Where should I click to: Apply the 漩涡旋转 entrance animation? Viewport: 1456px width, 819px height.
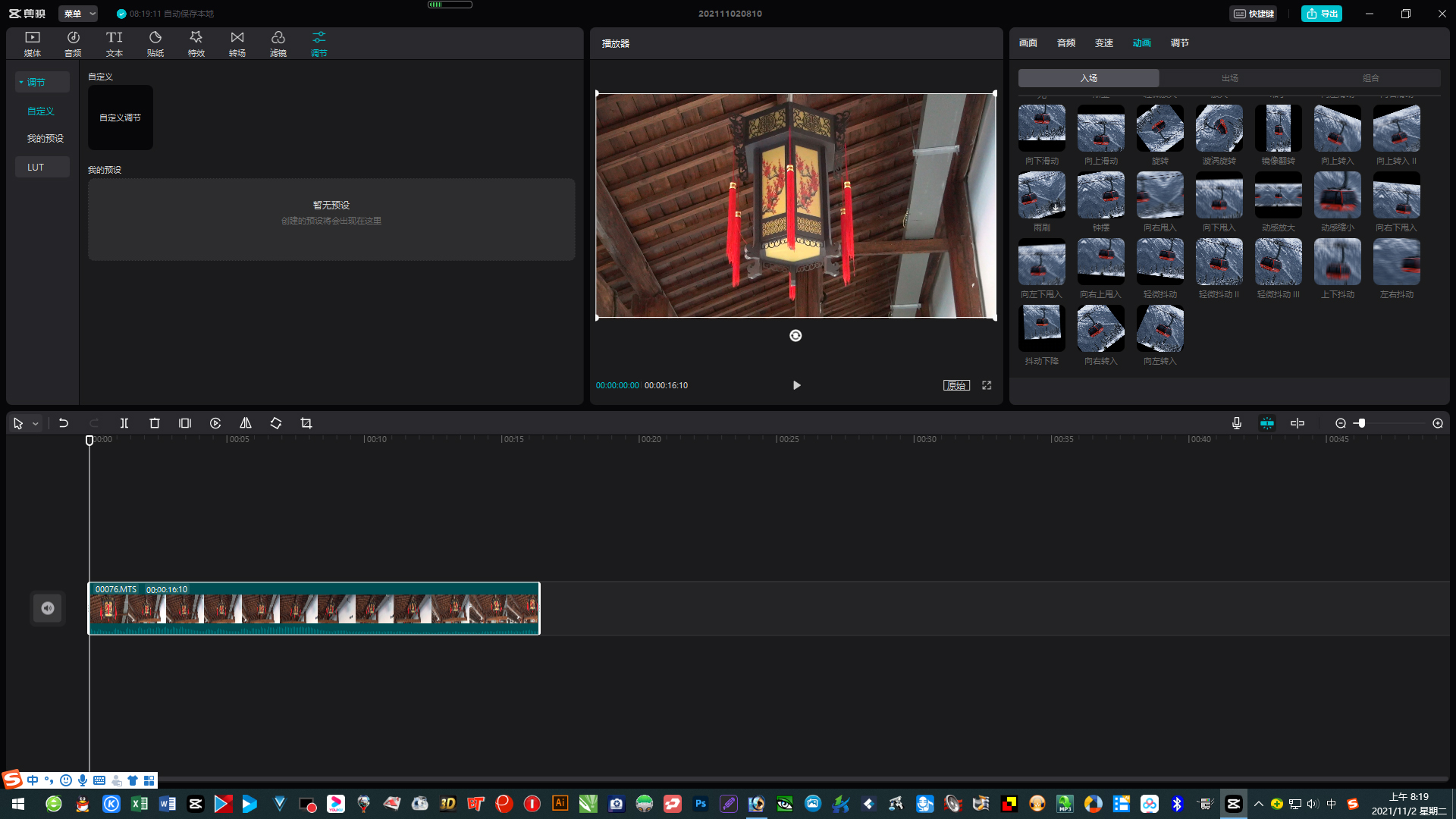(1219, 128)
